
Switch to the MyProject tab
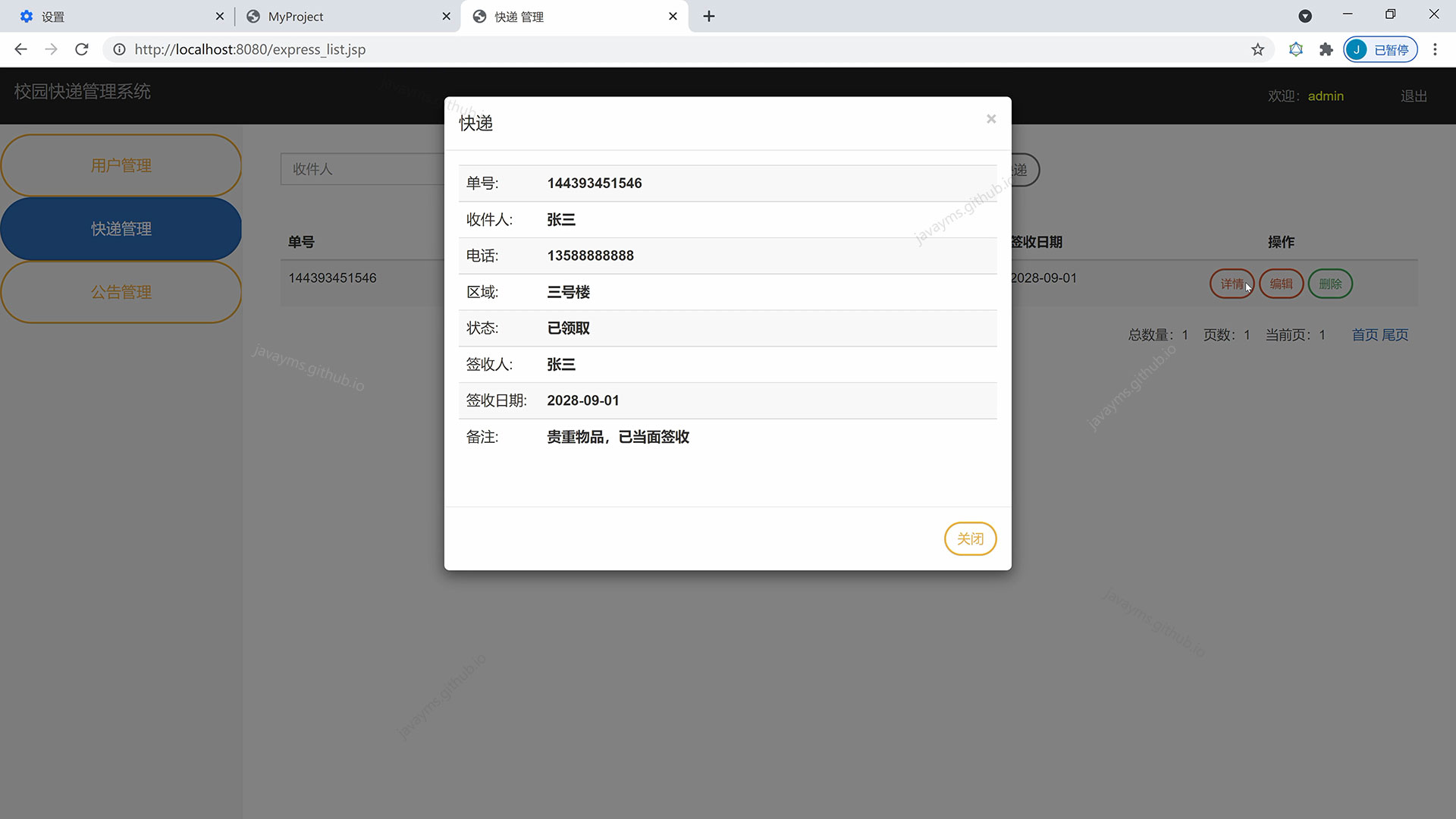click(341, 16)
